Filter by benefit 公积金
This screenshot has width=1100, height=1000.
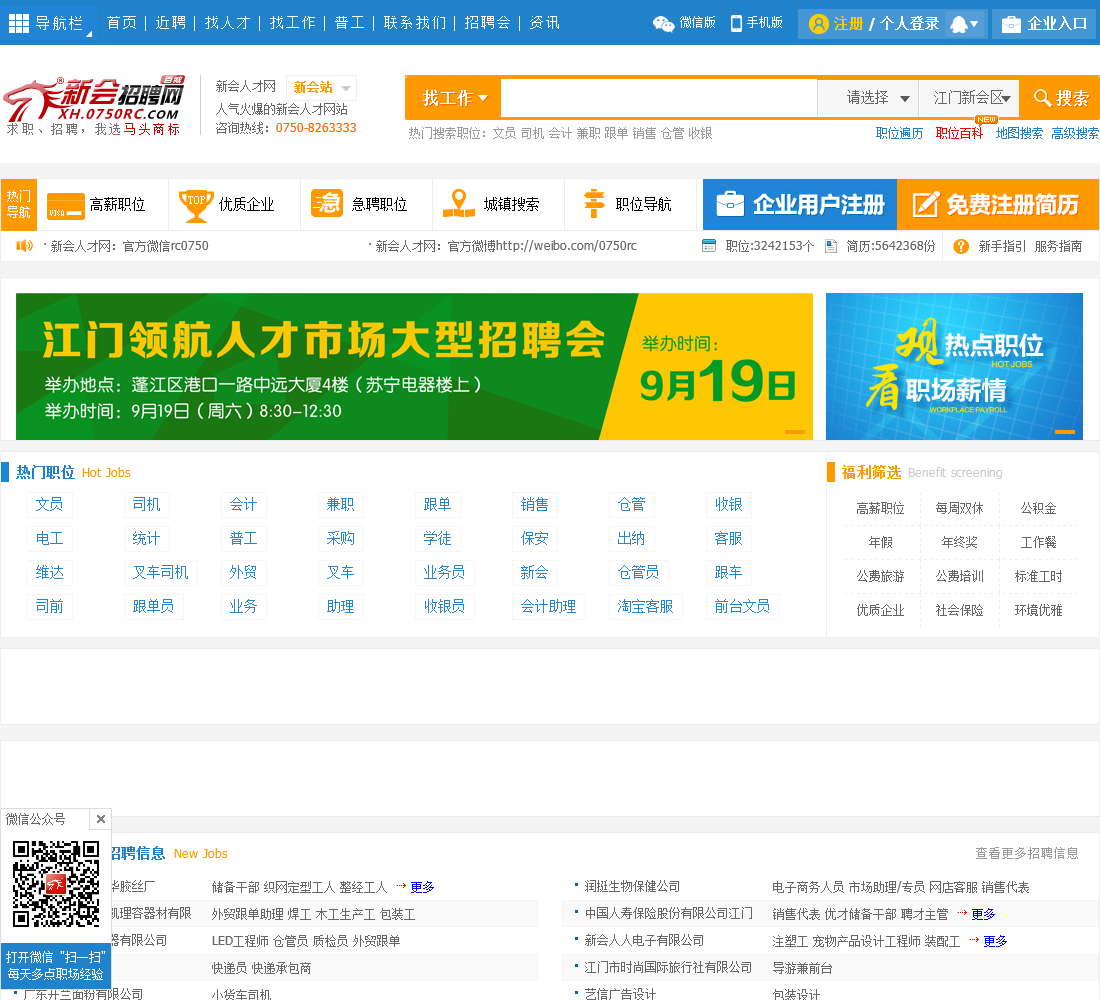click(x=1038, y=508)
